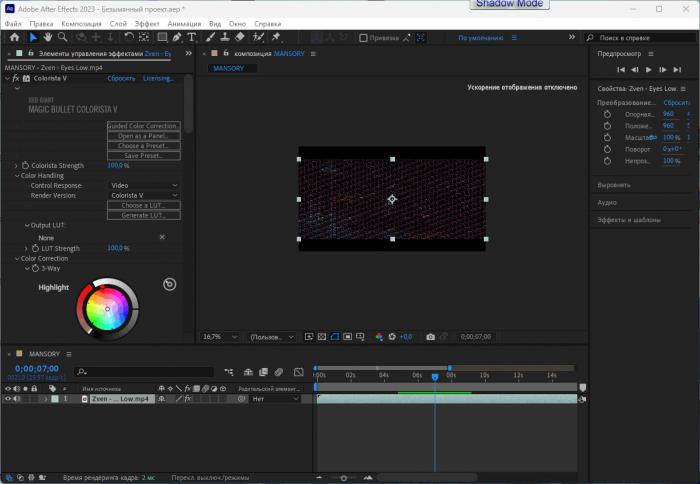Select the Hand tool in the toolbar

click(47, 38)
